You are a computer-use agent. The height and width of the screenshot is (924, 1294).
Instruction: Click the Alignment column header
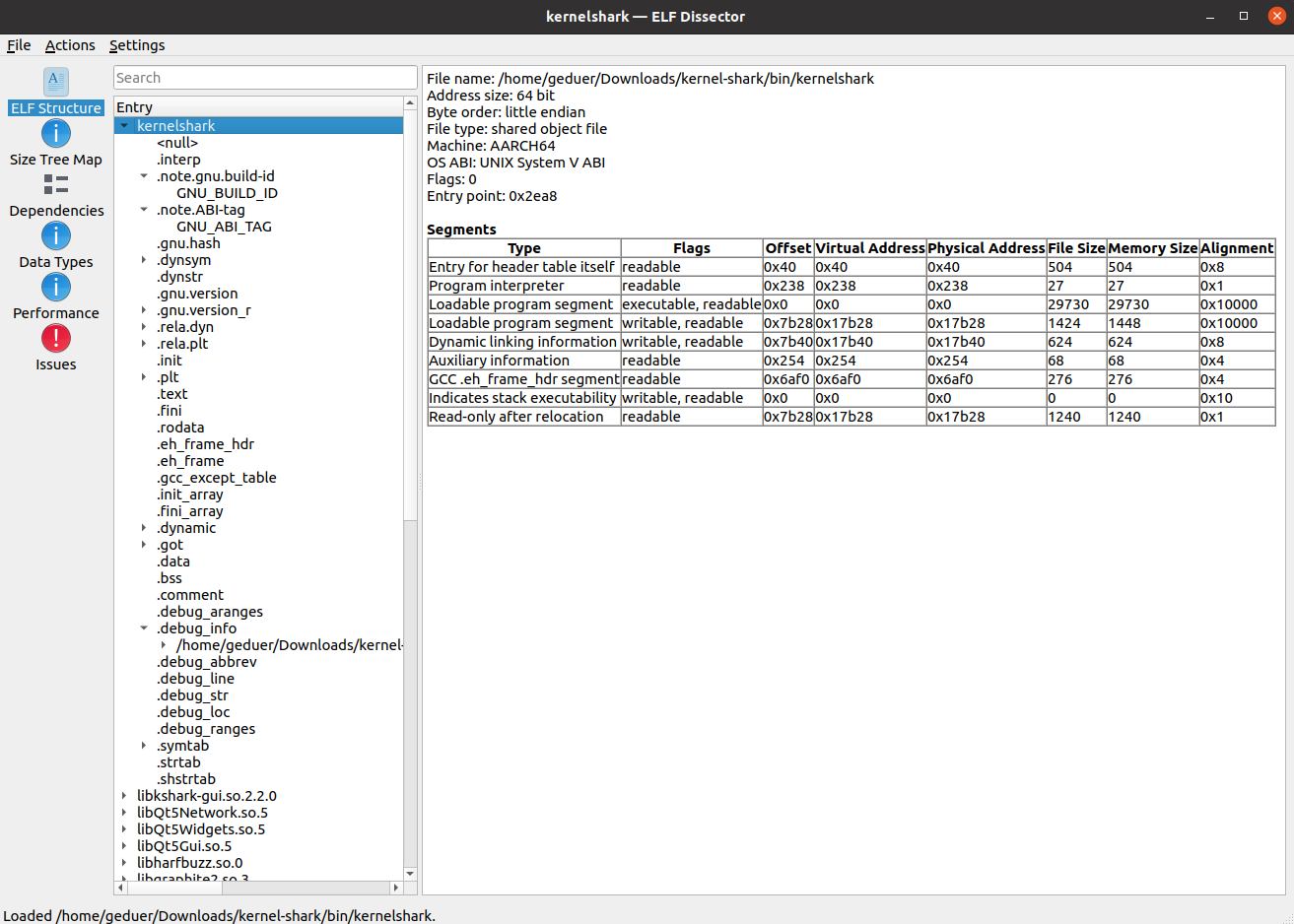(1237, 248)
